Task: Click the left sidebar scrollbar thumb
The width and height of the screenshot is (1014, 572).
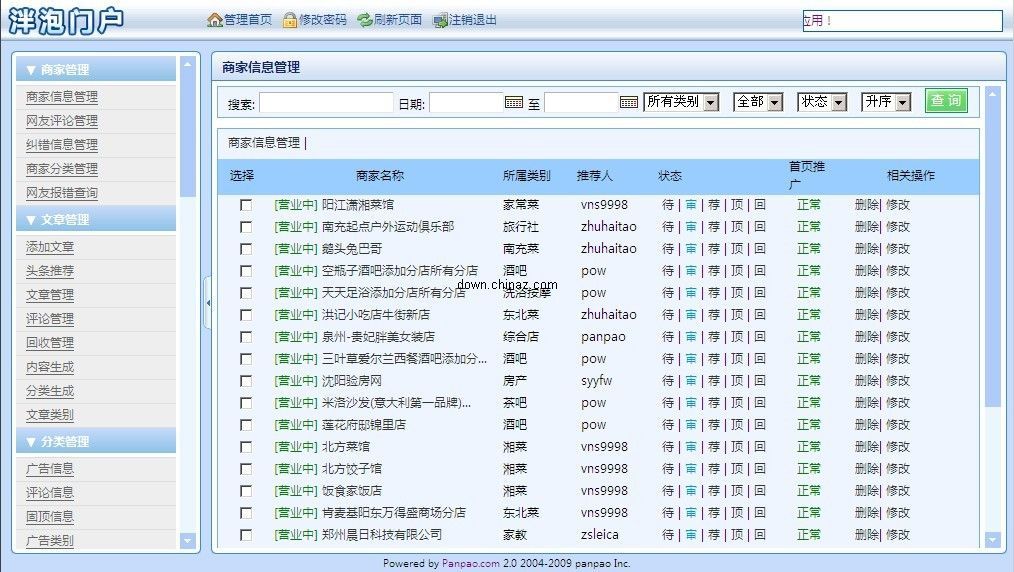Action: pos(188,134)
